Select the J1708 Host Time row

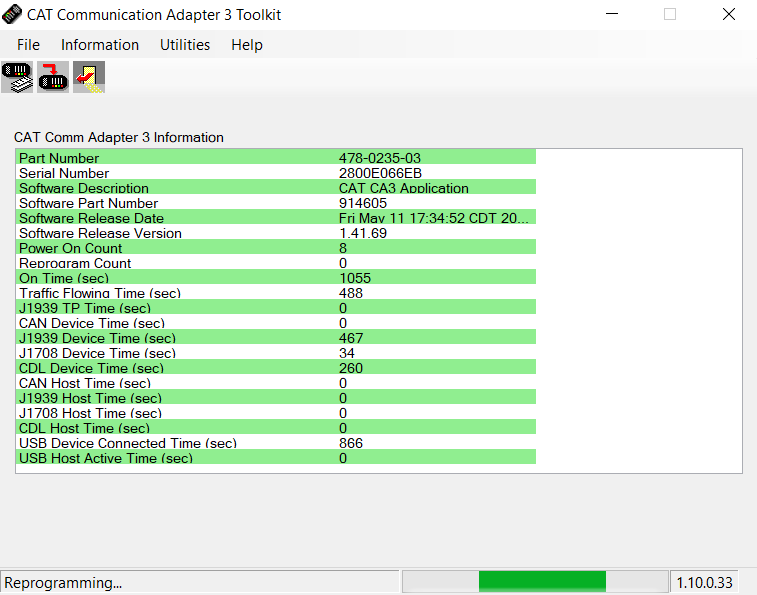pyautogui.click(x=276, y=412)
